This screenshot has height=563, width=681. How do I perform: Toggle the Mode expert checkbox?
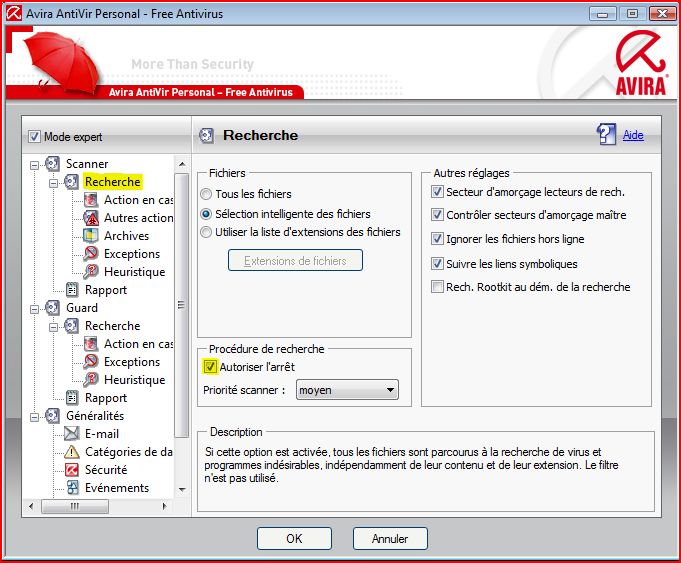click(x=34, y=137)
